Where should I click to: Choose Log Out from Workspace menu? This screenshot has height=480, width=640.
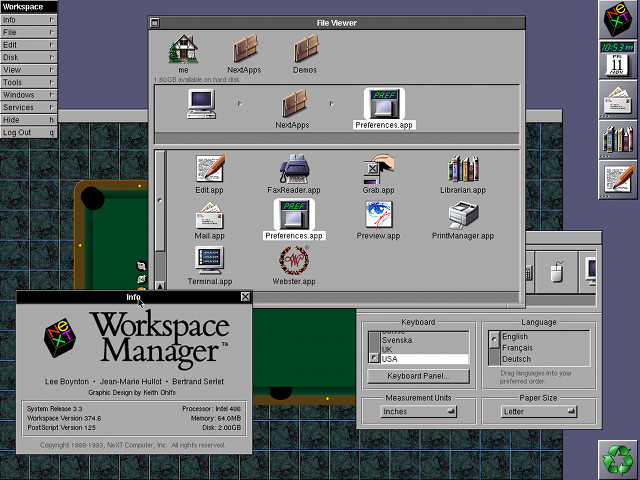29,132
